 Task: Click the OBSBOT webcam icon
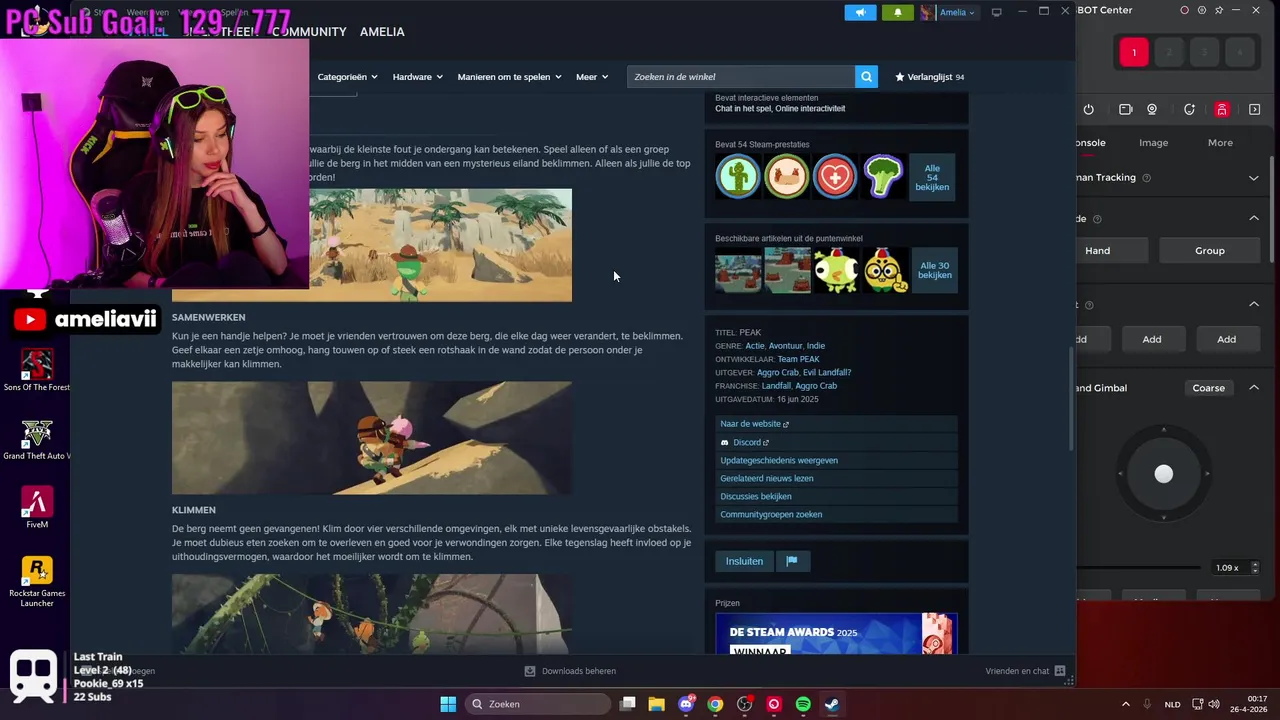pyautogui.click(x=1152, y=110)
